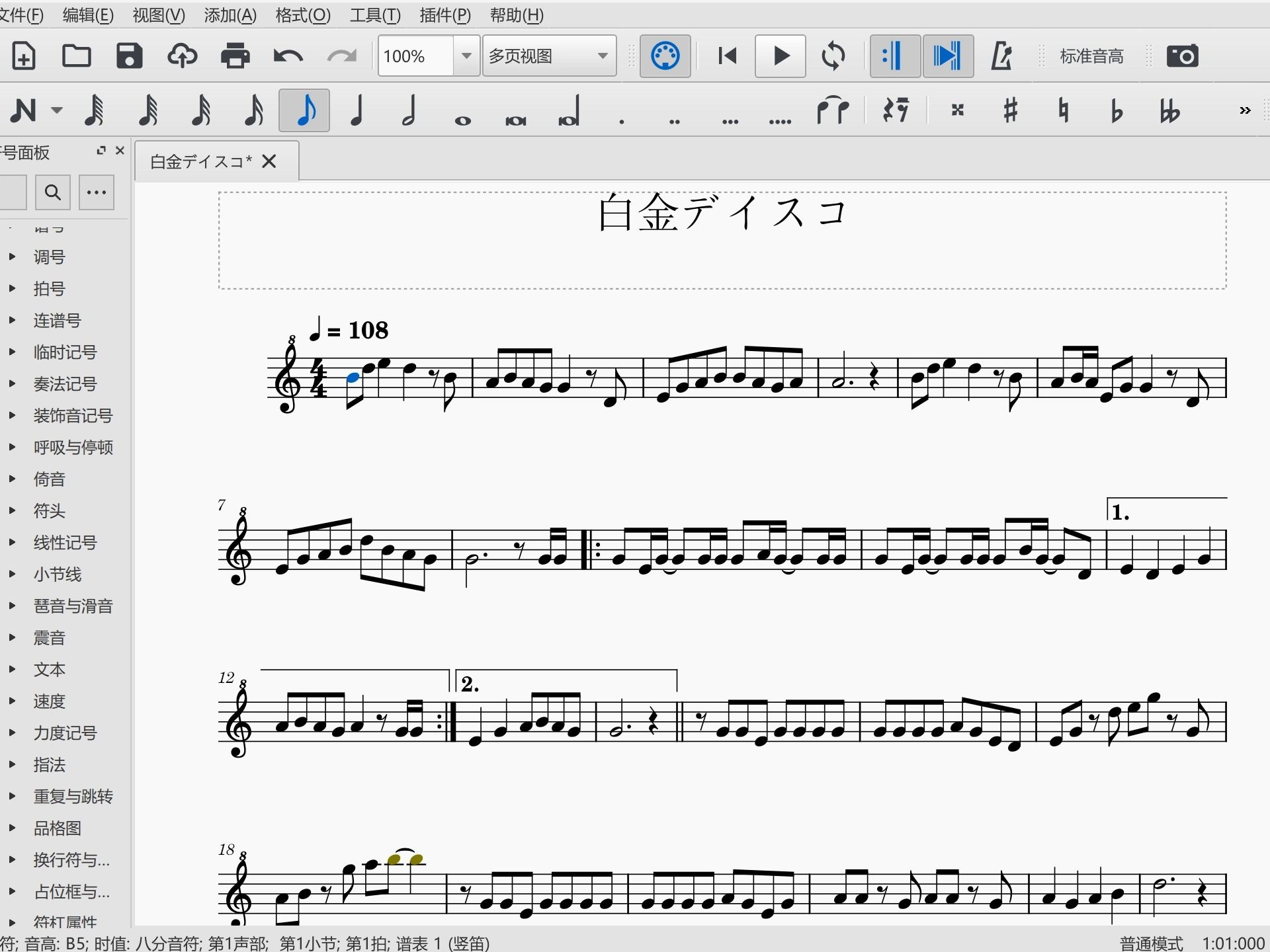Screen dimensions: 1270x952
Task: Add double augmentation dot
Action: coord(675,121)
